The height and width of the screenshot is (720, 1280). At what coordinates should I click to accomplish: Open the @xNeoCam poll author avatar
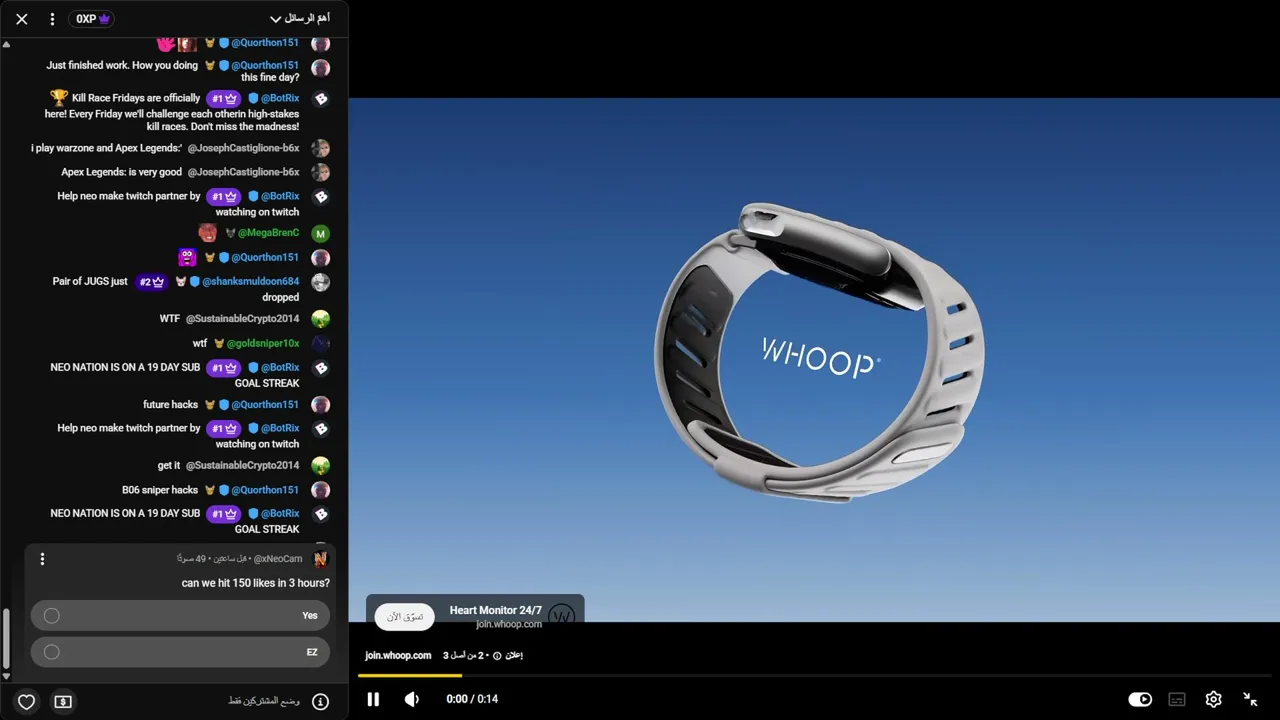[x=321, y=559]
